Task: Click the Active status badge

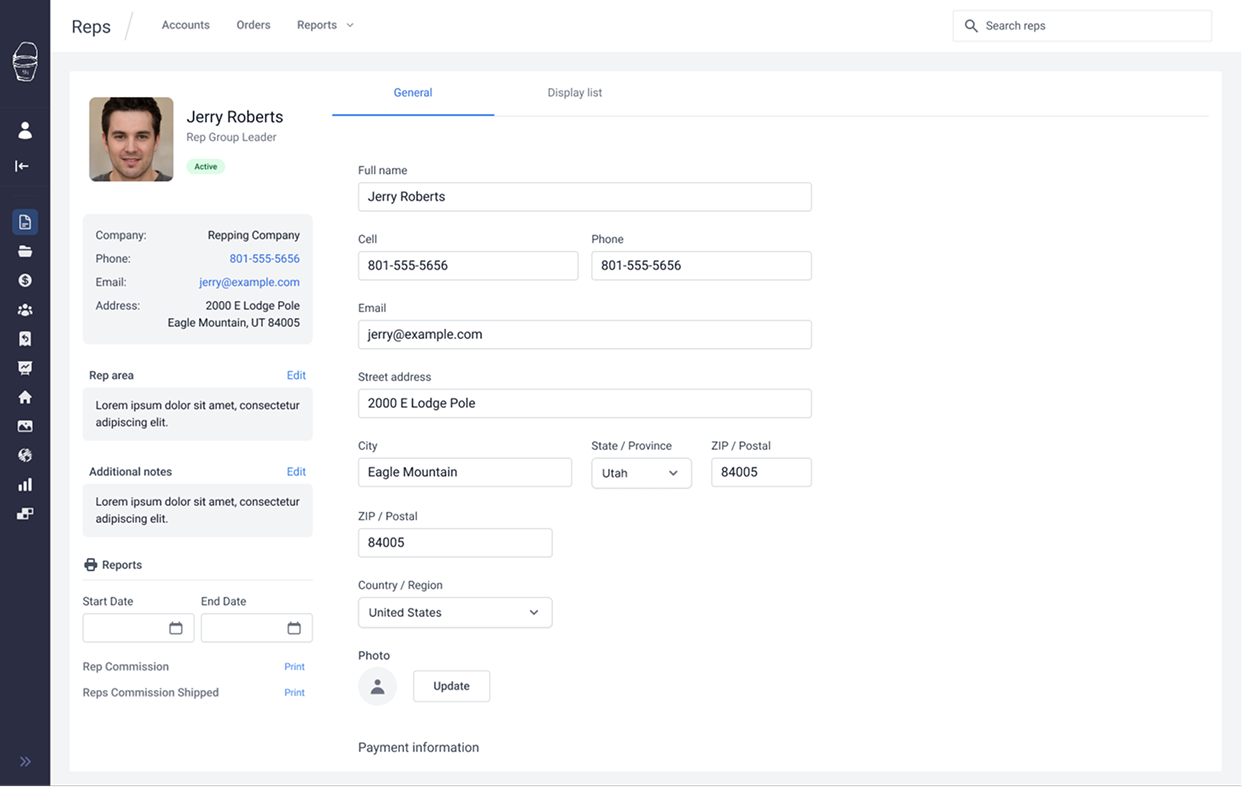Action: point(206,167)
